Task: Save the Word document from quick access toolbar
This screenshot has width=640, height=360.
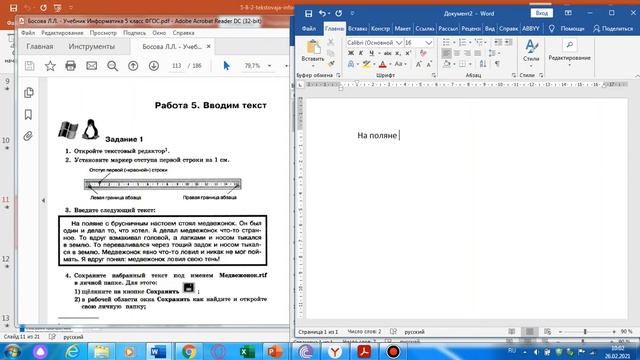Action: coord(309,13)
